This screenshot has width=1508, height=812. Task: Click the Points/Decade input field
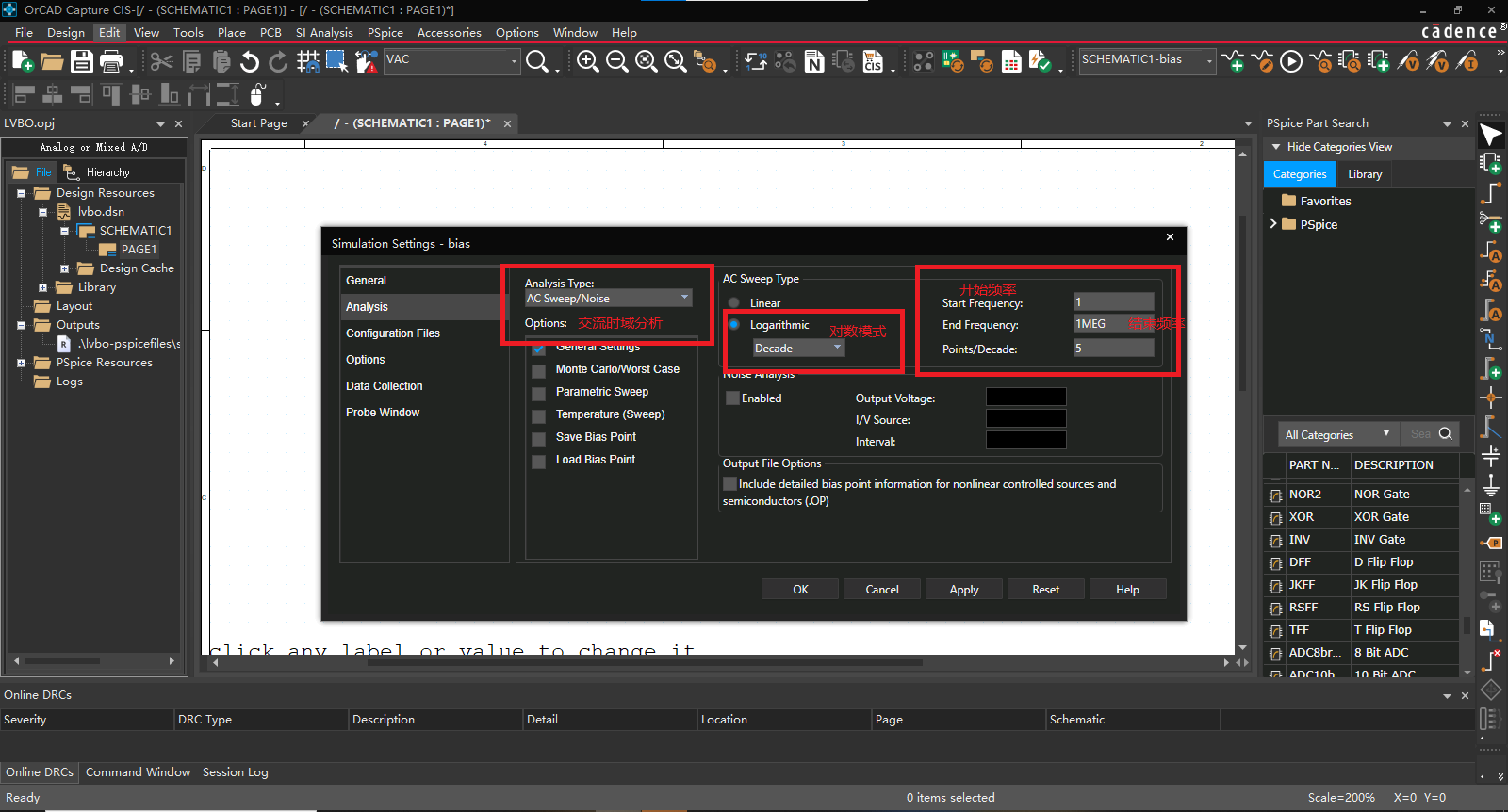(x=1114, y=348)
